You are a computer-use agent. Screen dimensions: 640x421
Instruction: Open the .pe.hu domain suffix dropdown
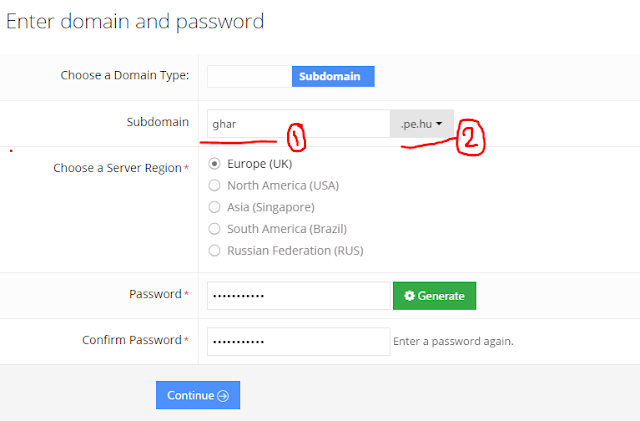coord(421,124)
